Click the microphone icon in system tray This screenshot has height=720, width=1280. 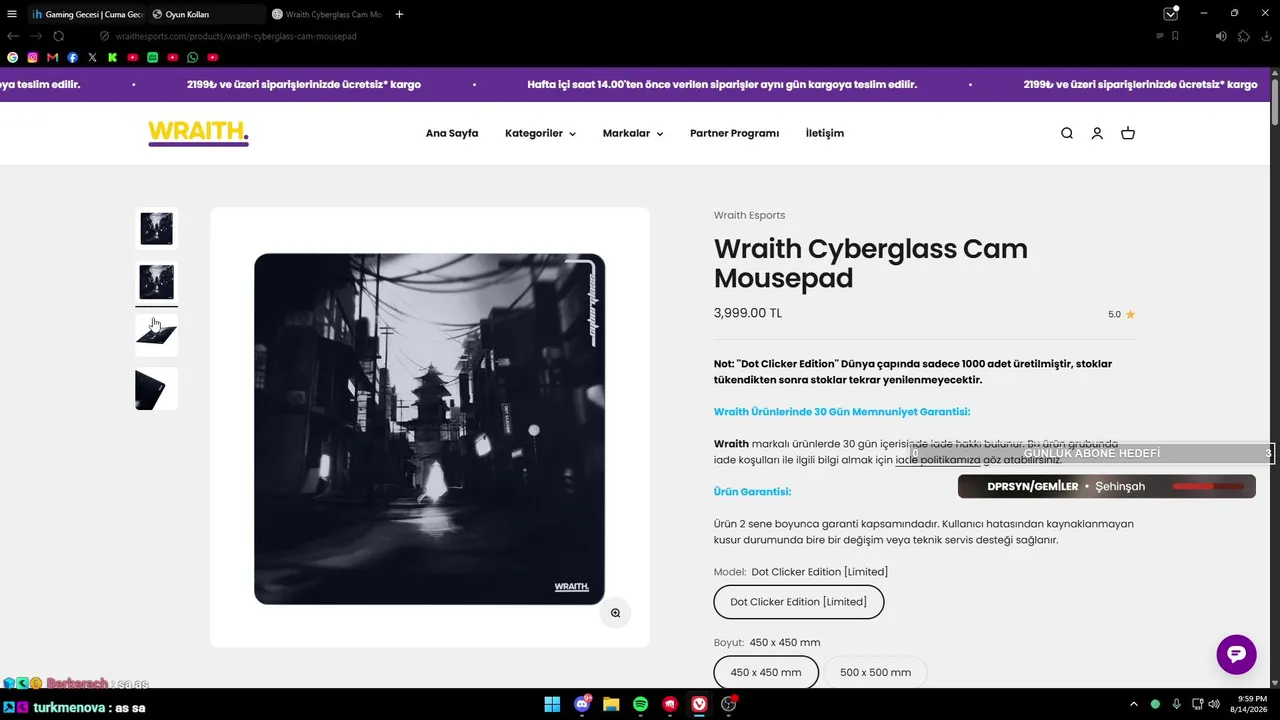point(1176,704)
